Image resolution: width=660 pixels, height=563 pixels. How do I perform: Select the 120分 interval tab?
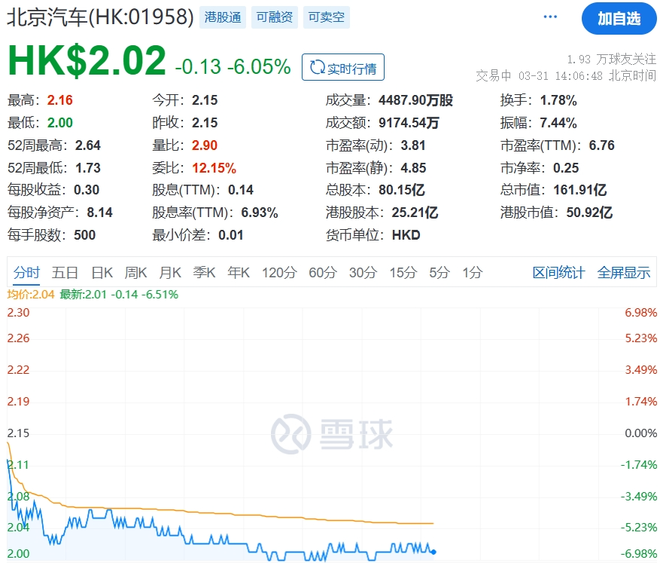coord(279,272)
